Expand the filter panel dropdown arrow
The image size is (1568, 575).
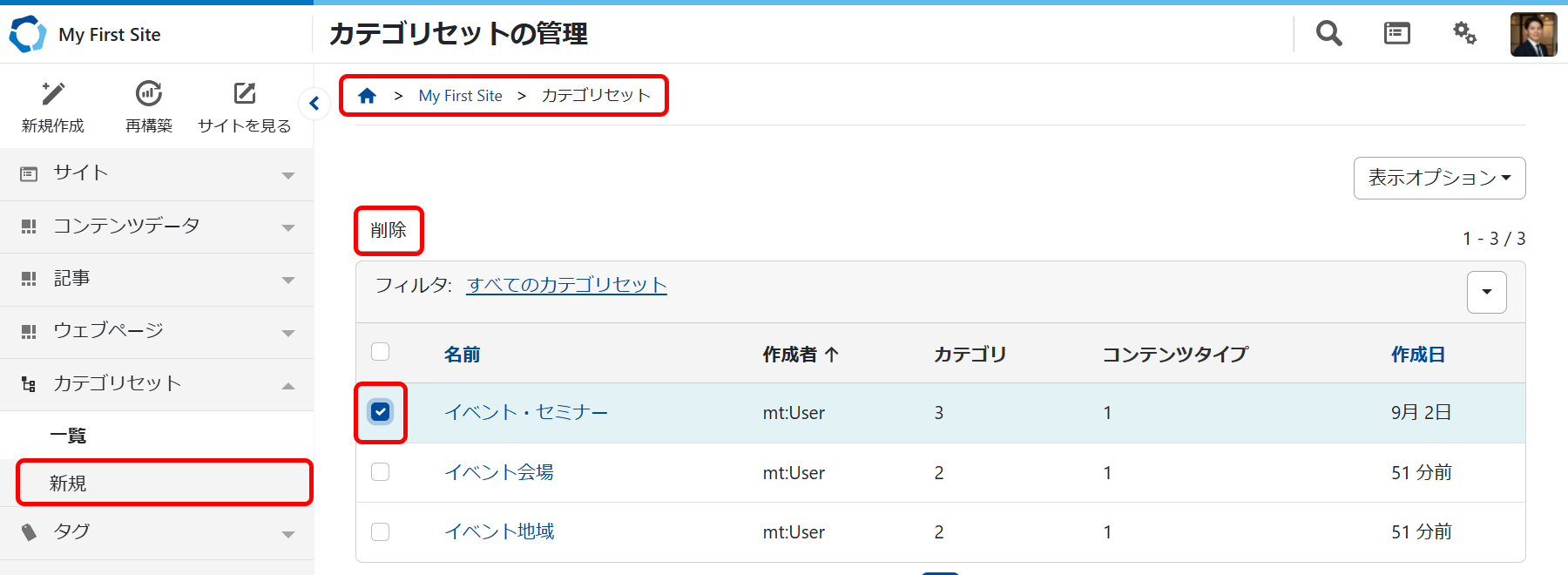[1486, 292]
